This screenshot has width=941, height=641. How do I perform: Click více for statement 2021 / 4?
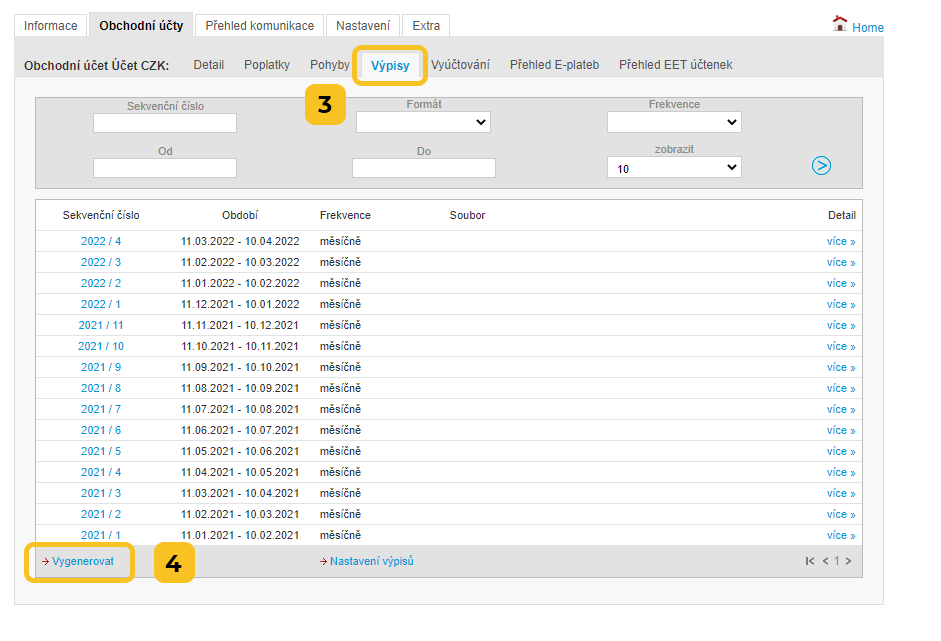[x=841, y=472]
